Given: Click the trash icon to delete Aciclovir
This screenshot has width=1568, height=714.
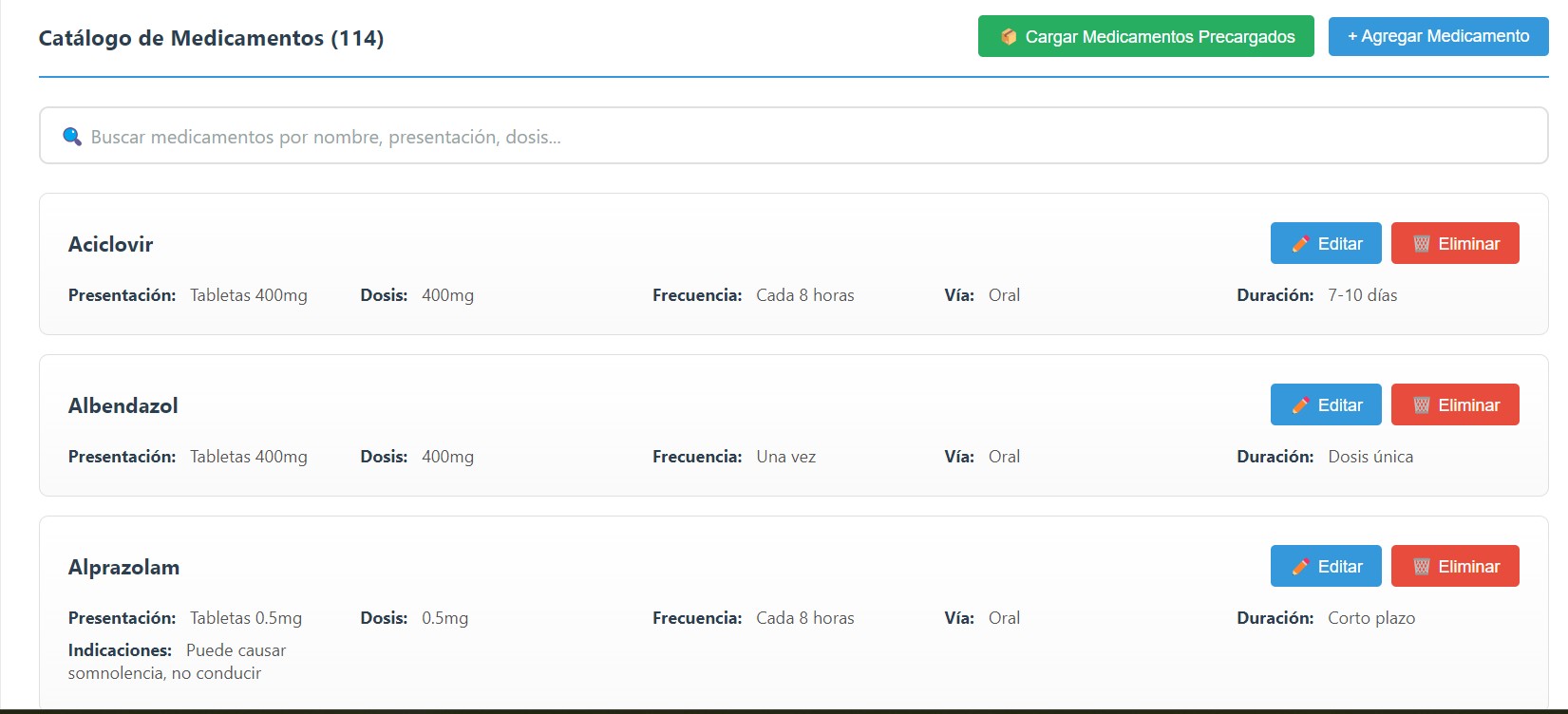Looking at the screenshot, I should (x=1421, y=244).
